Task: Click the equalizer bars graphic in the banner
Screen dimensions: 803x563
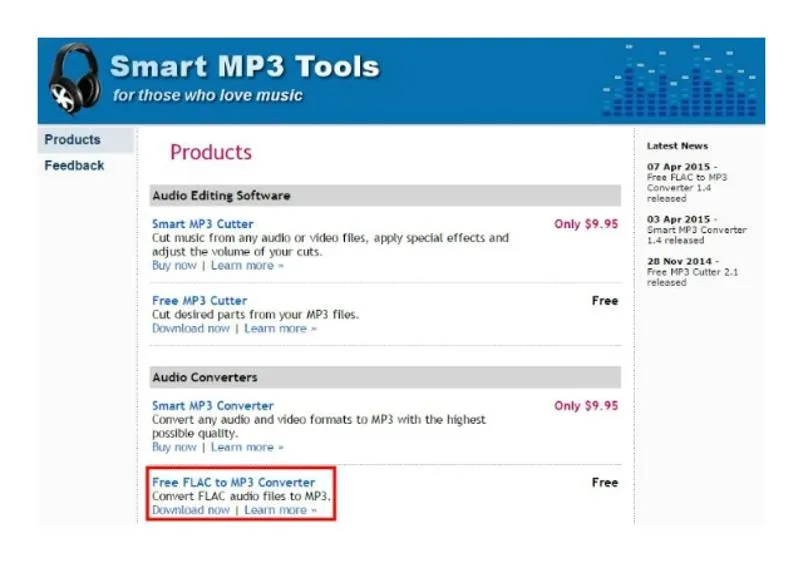Action: [680, 80]
